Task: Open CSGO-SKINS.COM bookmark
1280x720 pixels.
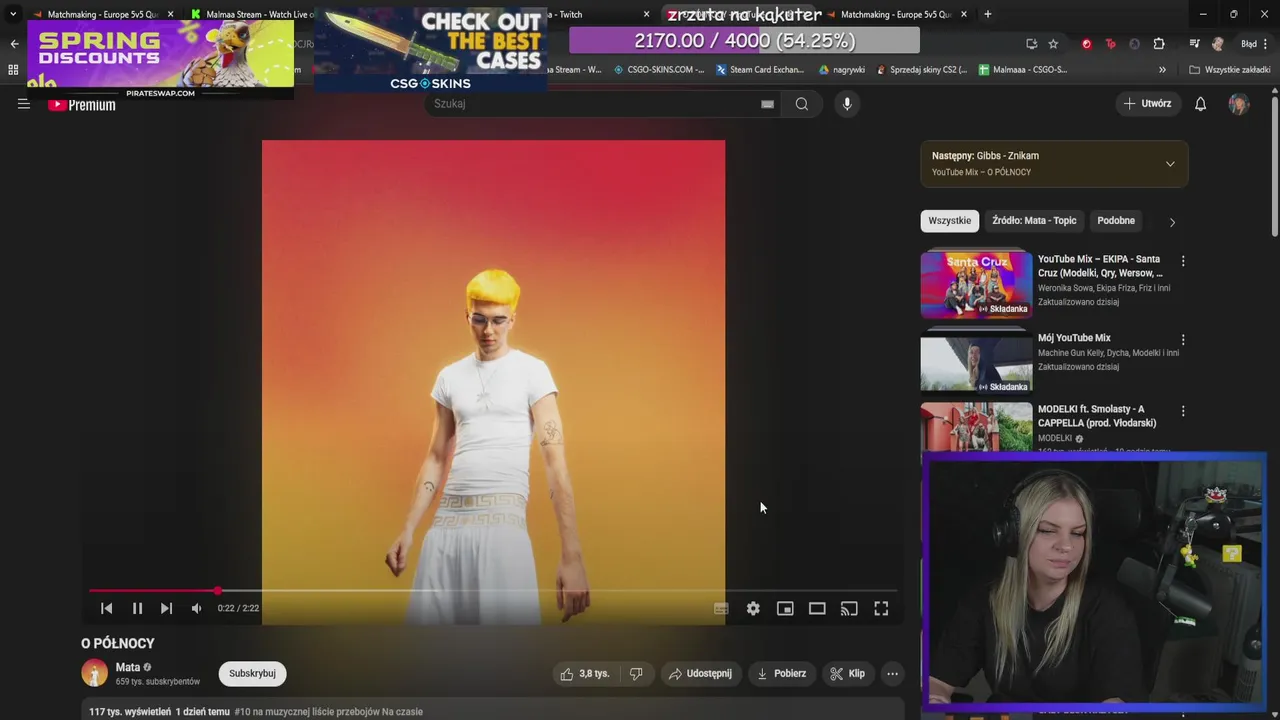Action: (x=658, y=70)
